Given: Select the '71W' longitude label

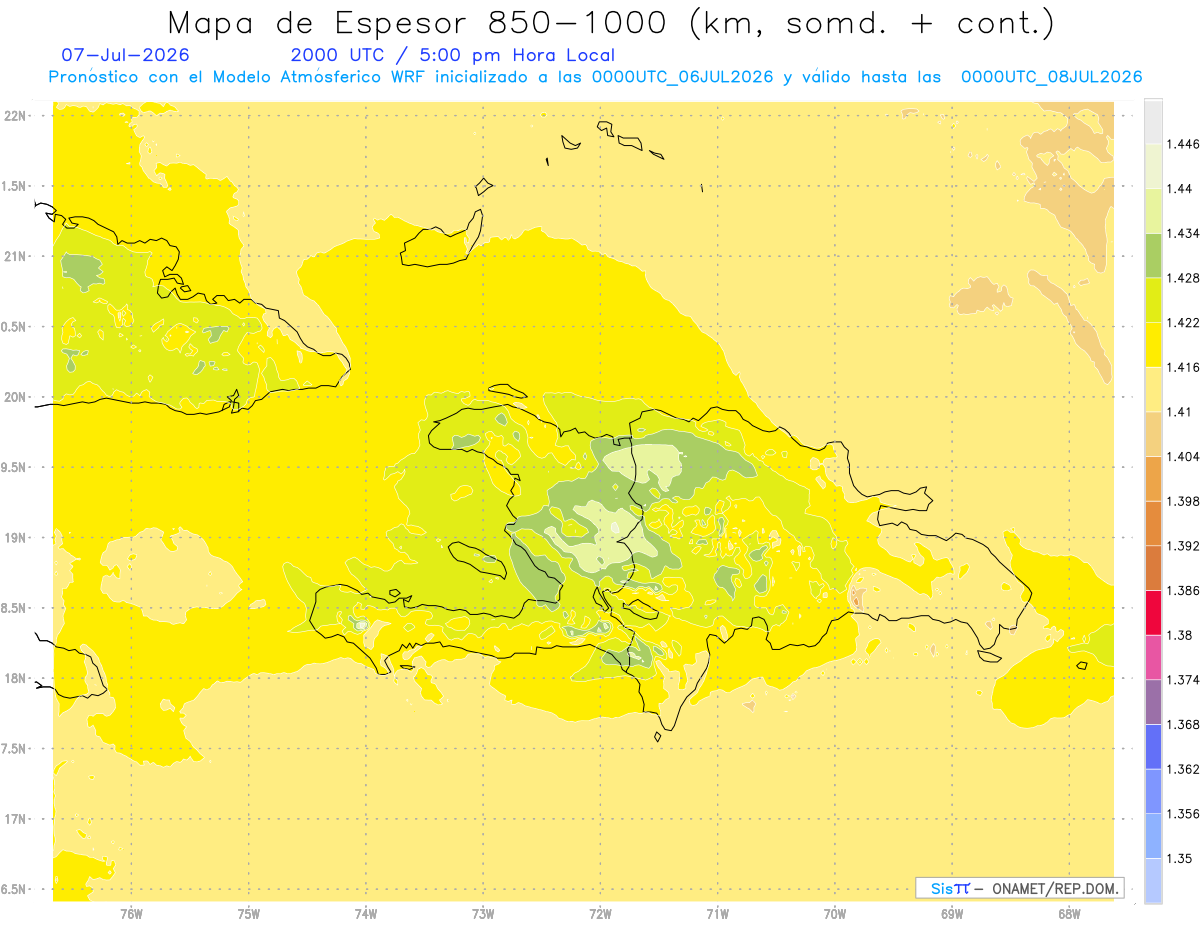Looking at the screenshot, I should click(x=717, y=913).
